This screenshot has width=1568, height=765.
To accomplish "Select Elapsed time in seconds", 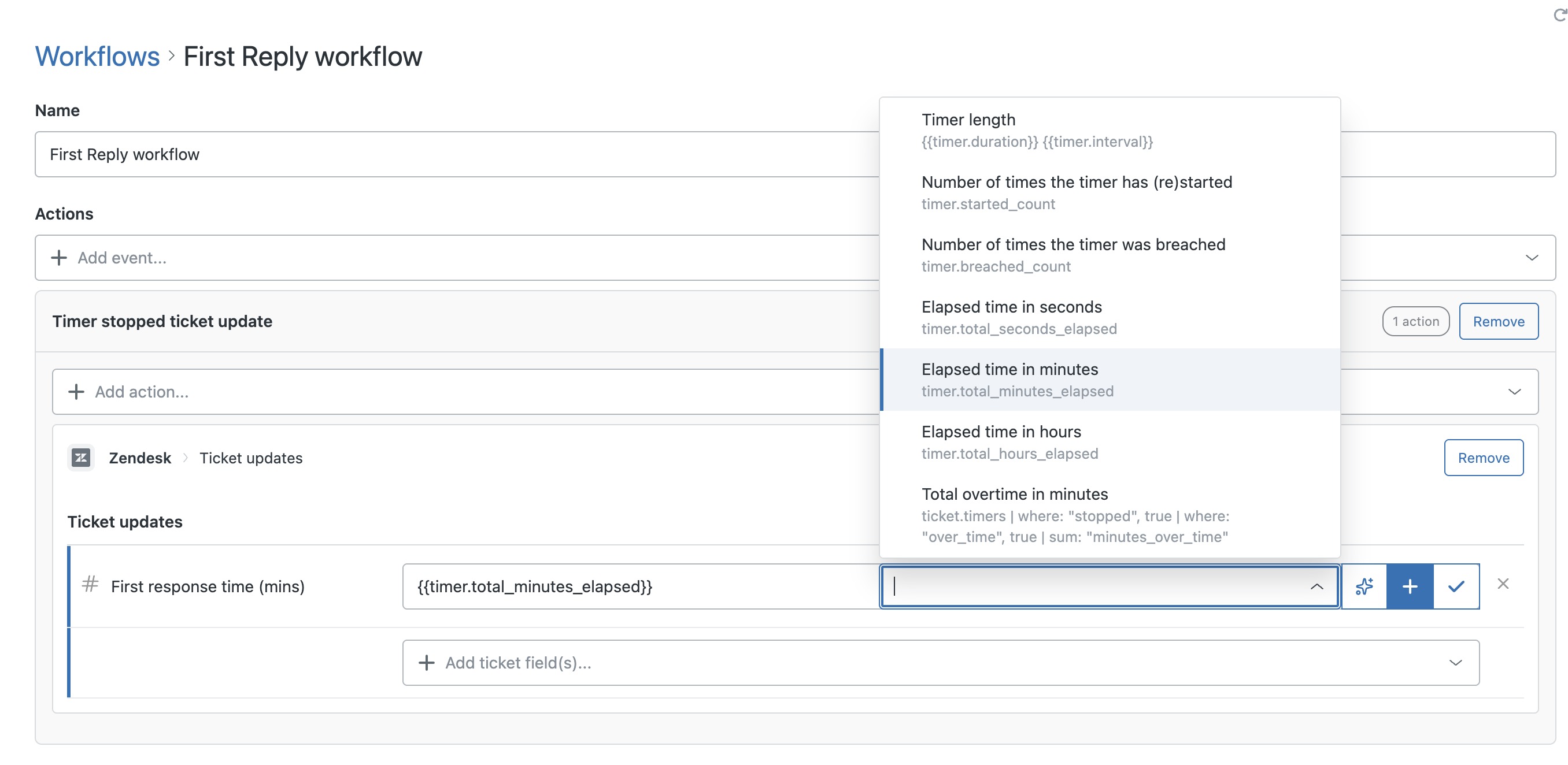I will [x=1110, y=317].
